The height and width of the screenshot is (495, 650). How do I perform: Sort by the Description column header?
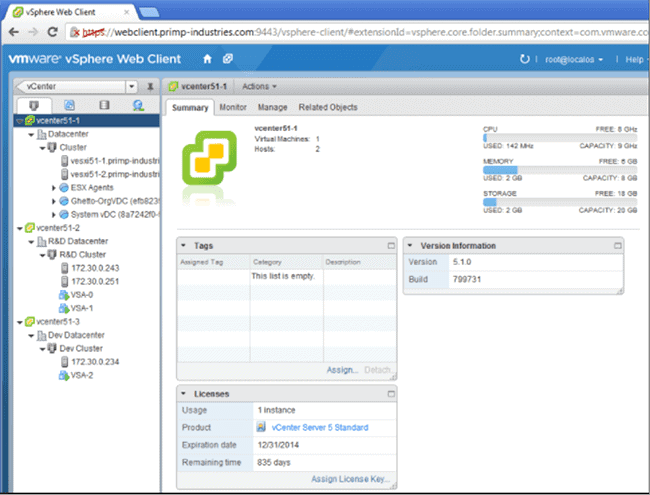[360, 262]
